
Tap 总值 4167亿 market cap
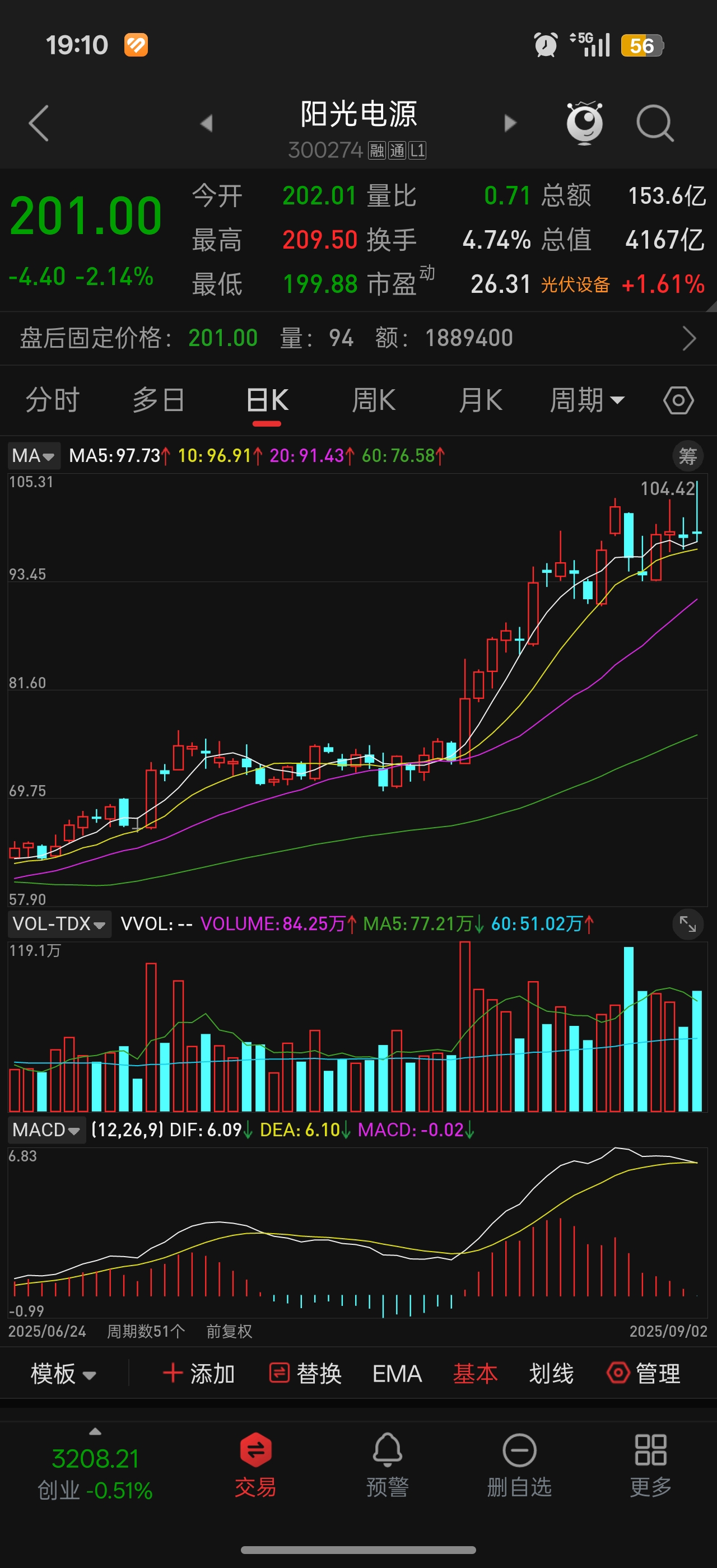click(623, 240)
